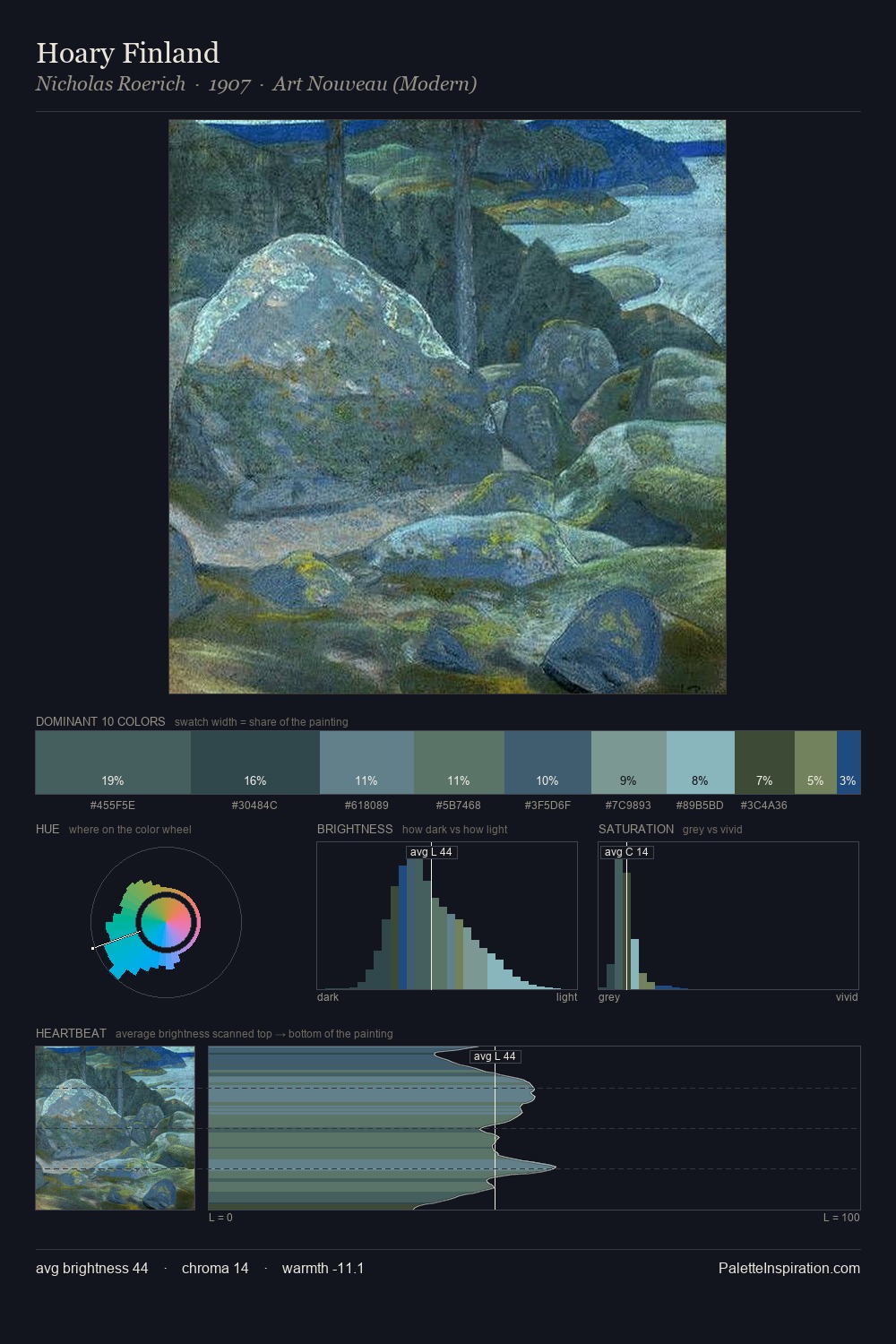Click hex code #618089
The height and width of the screenshot is (1344, 896).
(366, 806)
